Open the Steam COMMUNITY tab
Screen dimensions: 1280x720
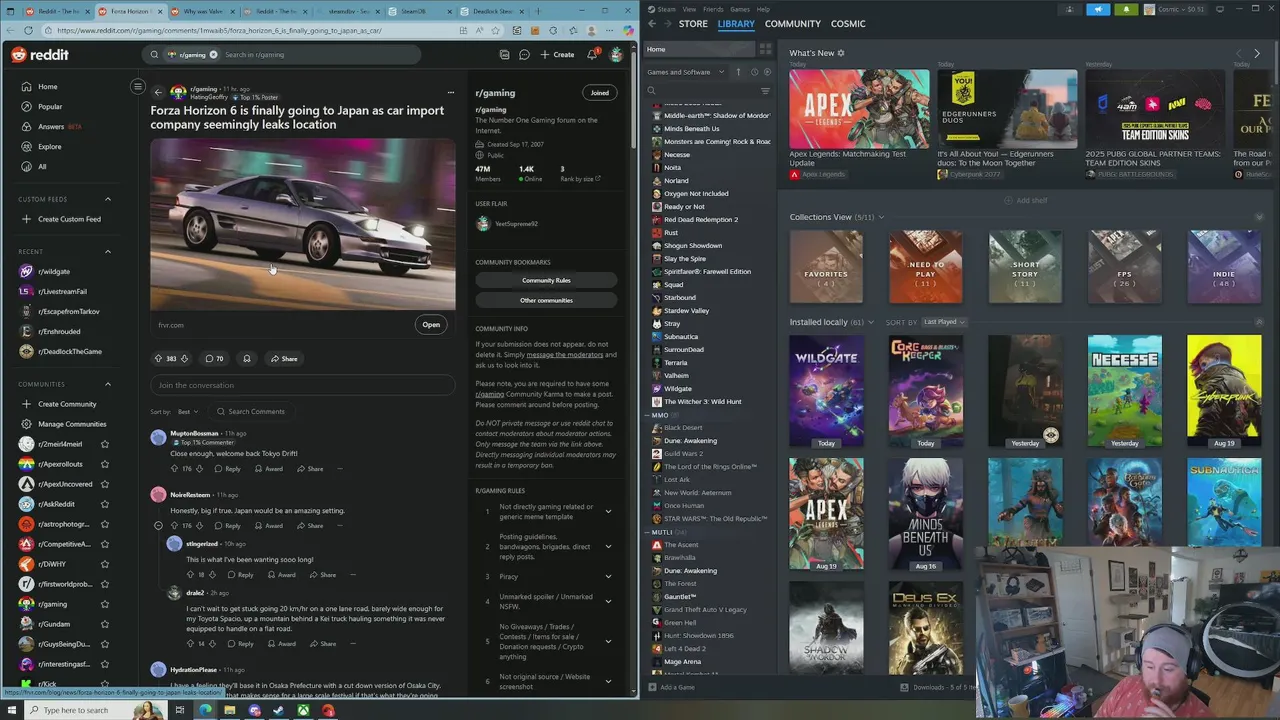(792, 23)
